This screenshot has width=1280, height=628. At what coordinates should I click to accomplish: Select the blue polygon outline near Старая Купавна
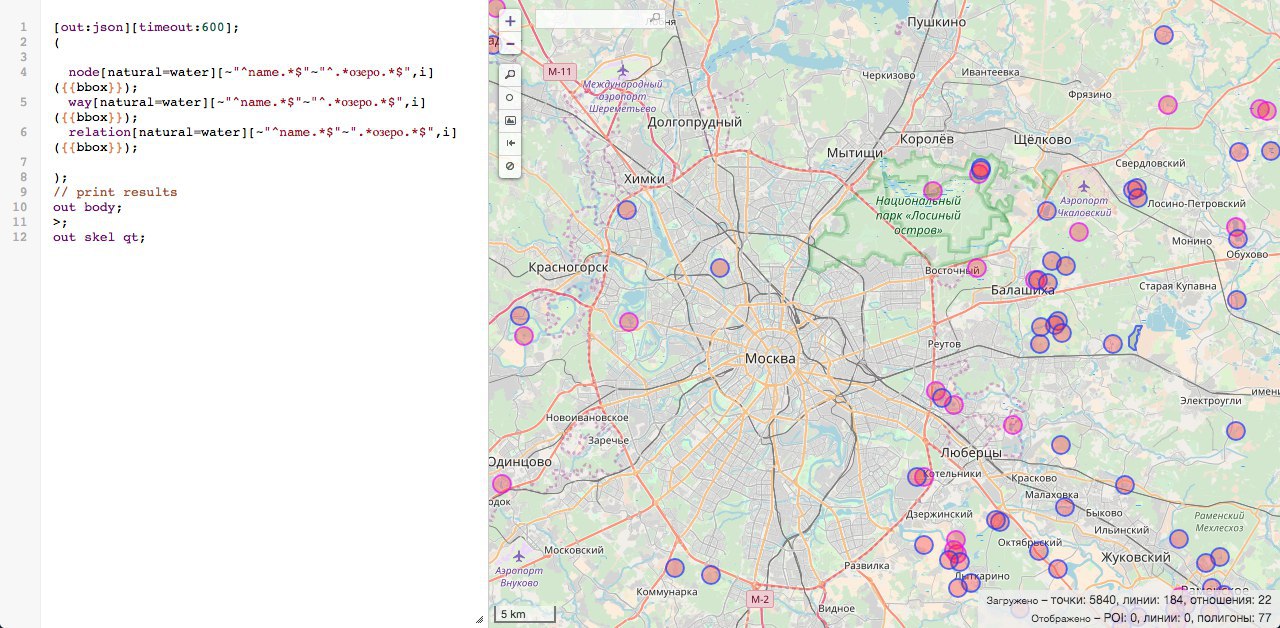tap(1135, 337)
